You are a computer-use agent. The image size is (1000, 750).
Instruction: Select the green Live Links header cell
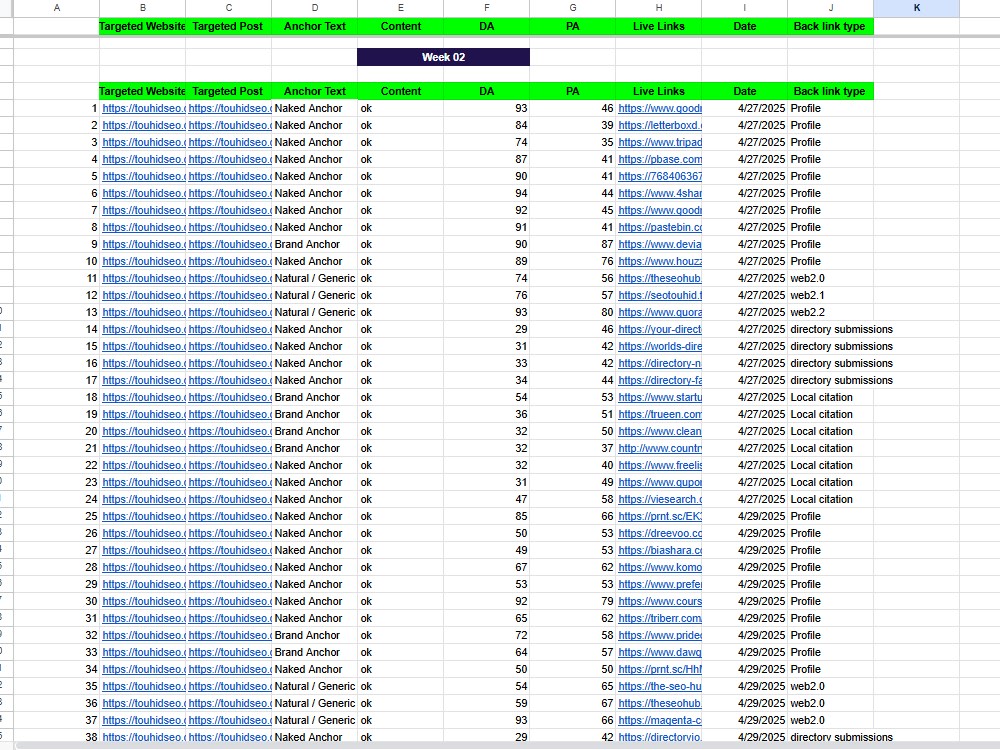click(x=659, y=91)
